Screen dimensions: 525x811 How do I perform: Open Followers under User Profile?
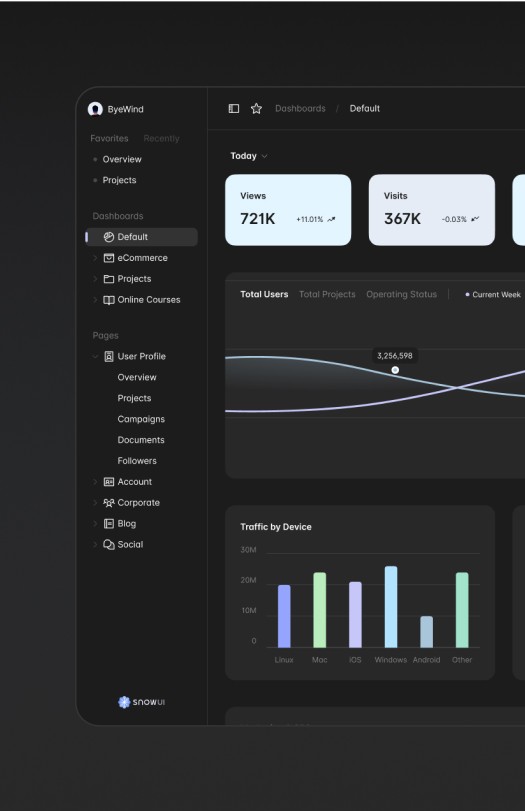137,461
